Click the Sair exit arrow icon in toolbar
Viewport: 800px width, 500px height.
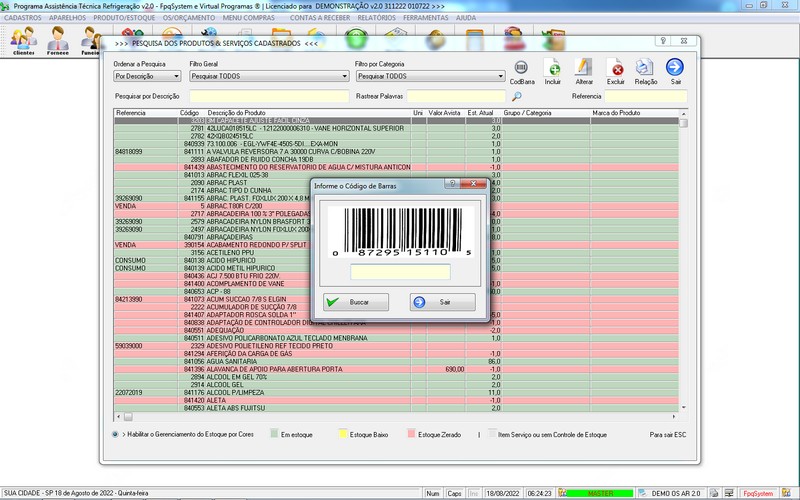click(x=676, y=69)
